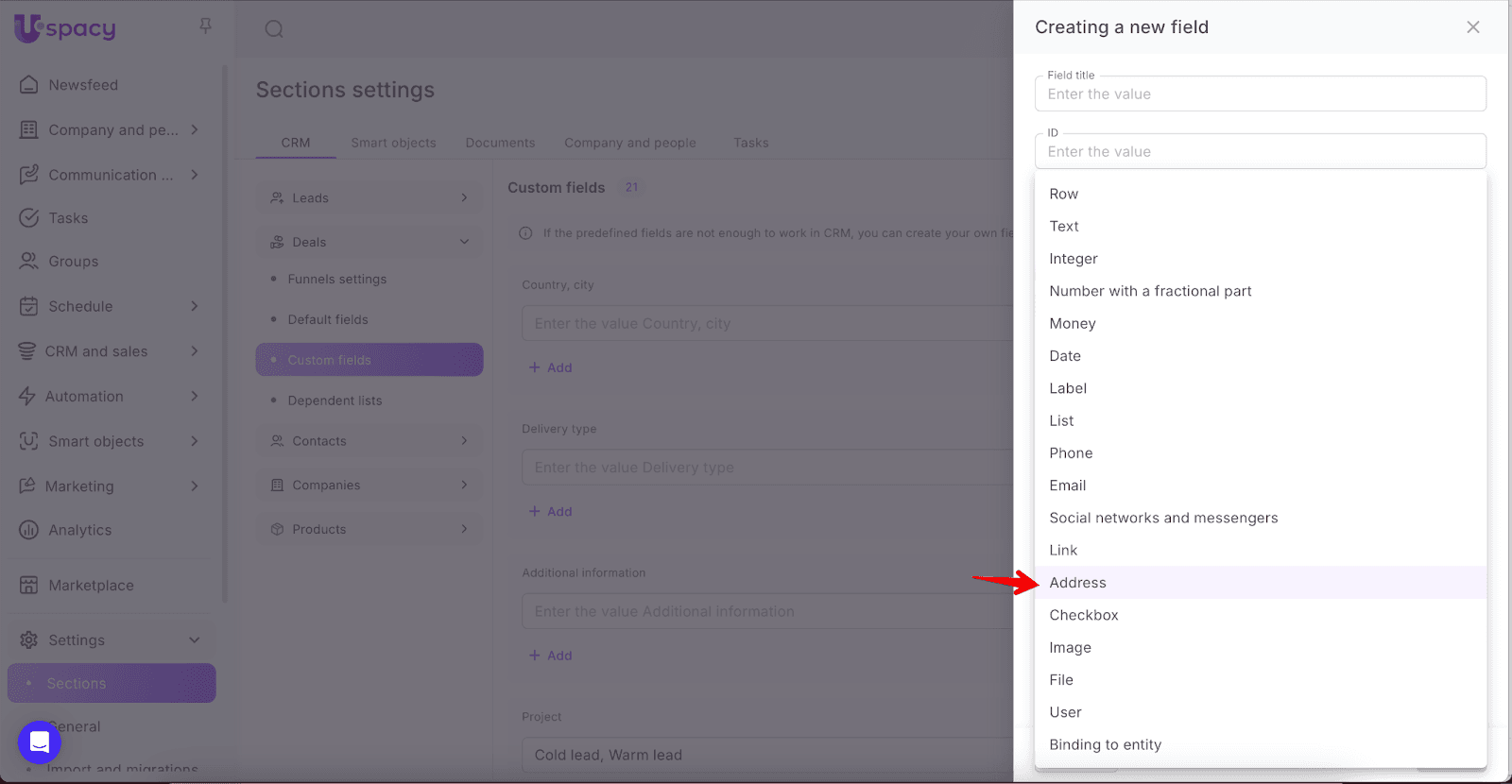
Task: Click the Newsfeed home icon in sidebar
Action: coord(29,85)
